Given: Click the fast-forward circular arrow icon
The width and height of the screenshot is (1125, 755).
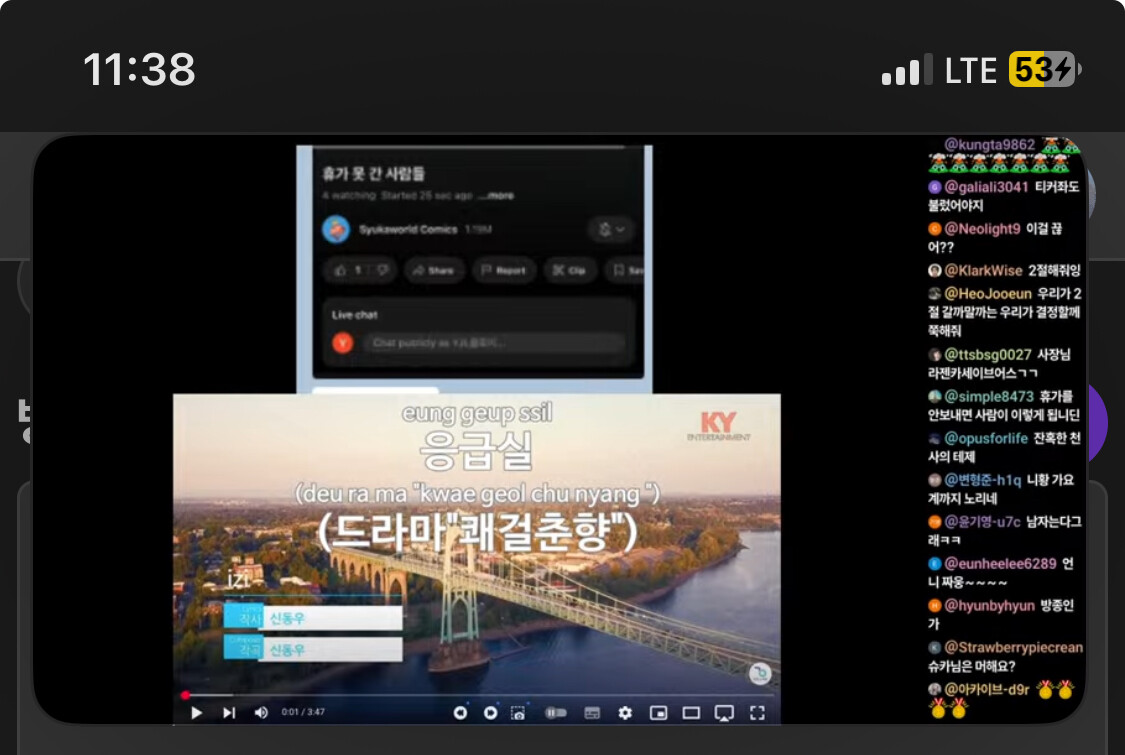Looking at the screenshot, I should tap(490, 713).
